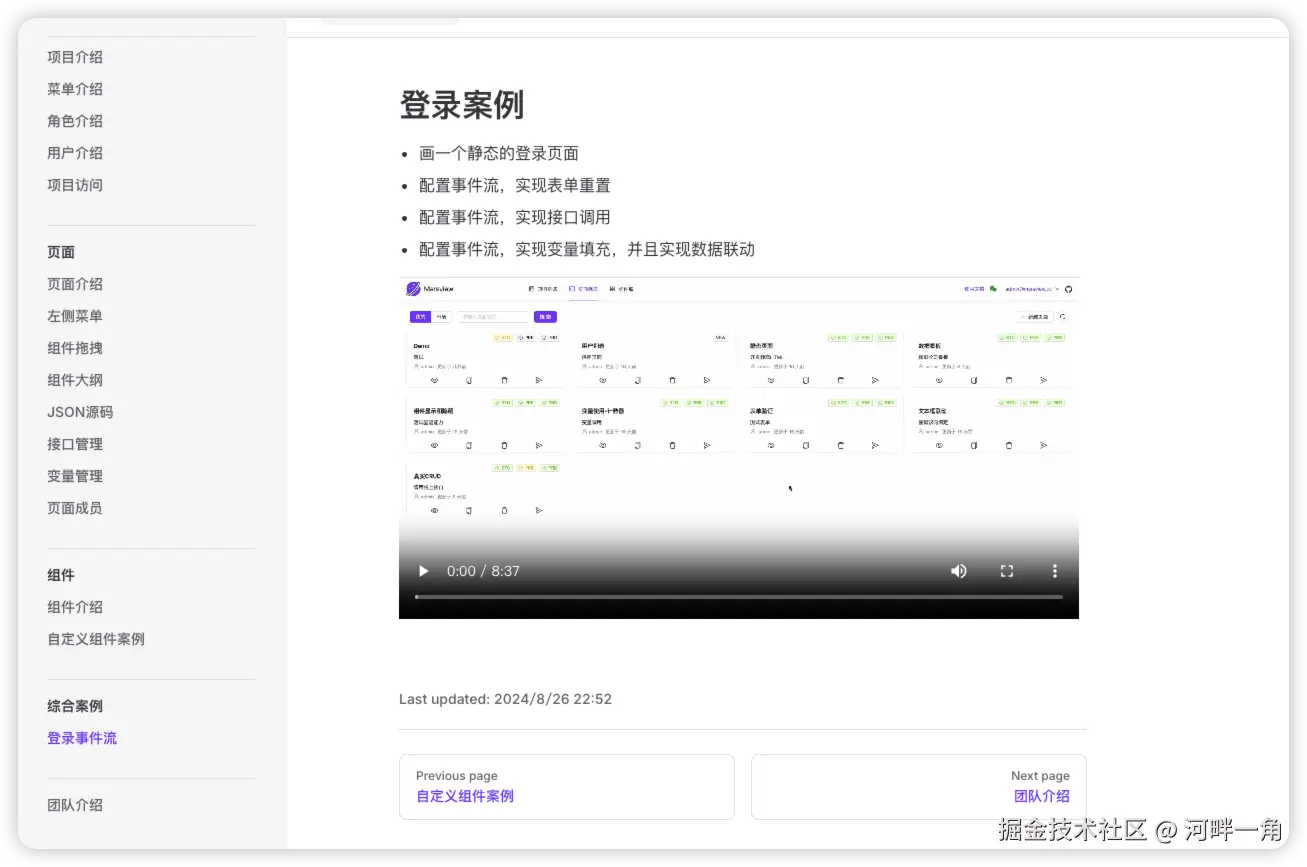Navigate to 接口管理

tap(75, 444)
